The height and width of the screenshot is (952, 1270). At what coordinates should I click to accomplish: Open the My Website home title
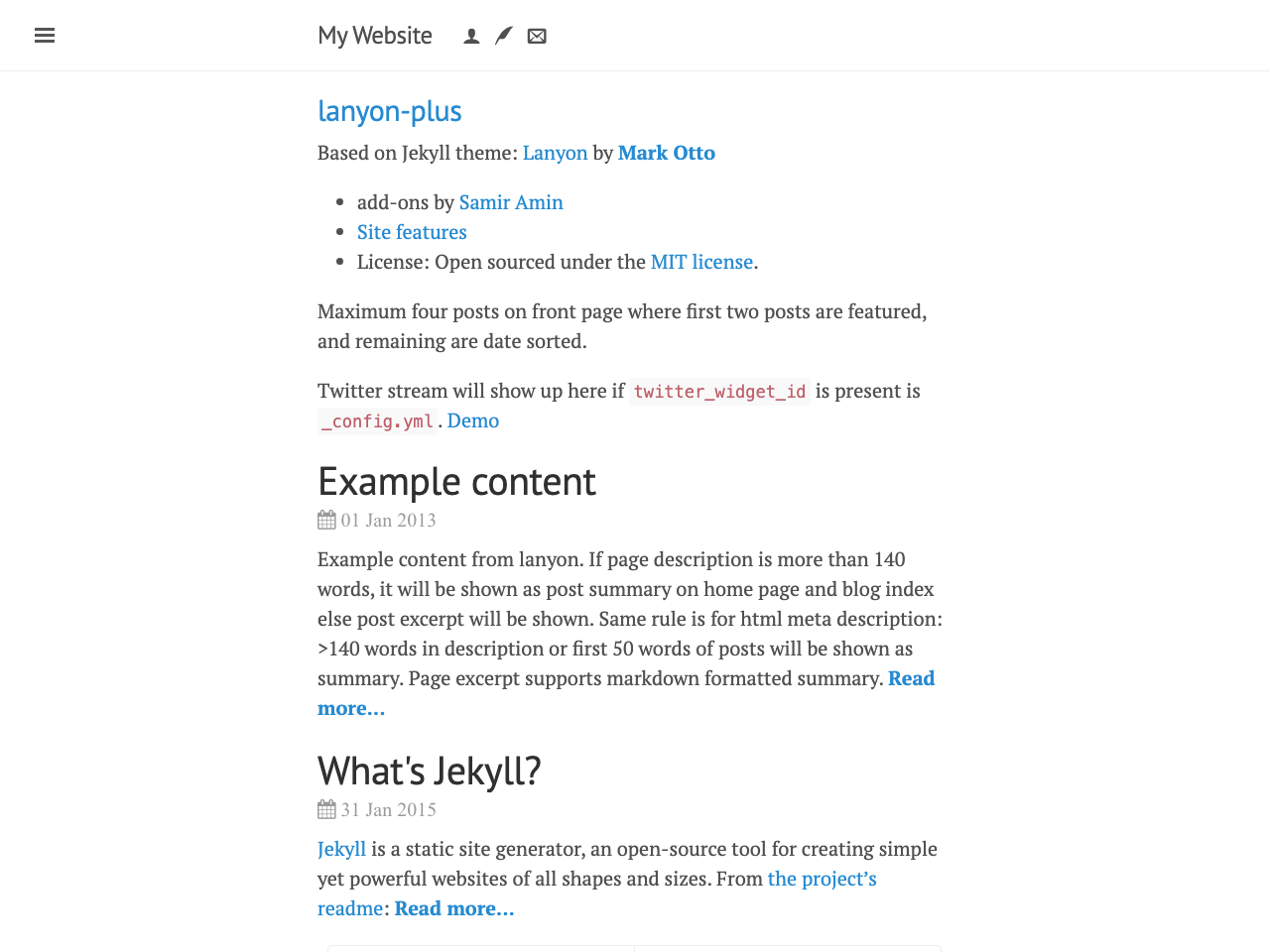375,36
